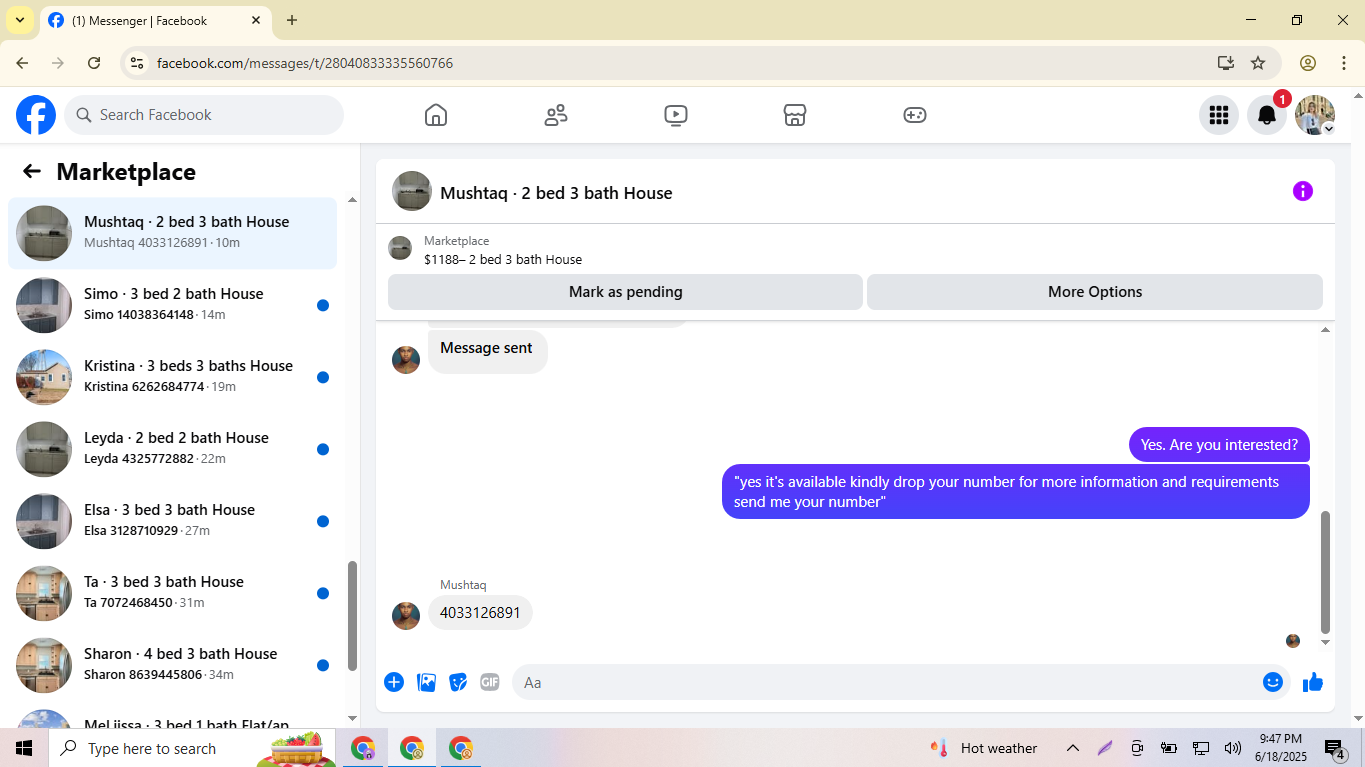Open conversation information purple icon
Image resolution: width=1365 pixels, height=767 pixels.
[x=1303, y=191]
